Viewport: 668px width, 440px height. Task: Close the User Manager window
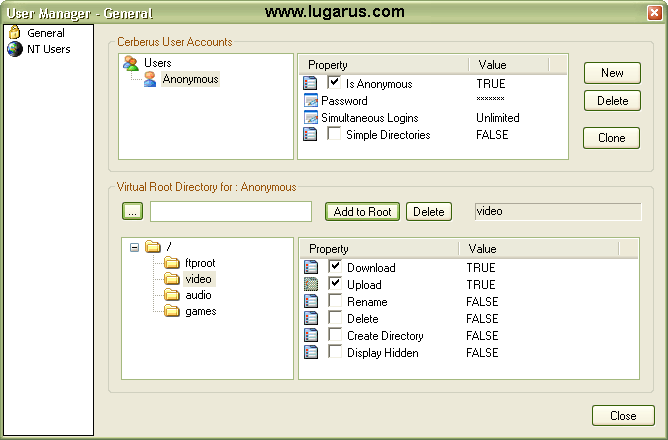coord(654,13)
